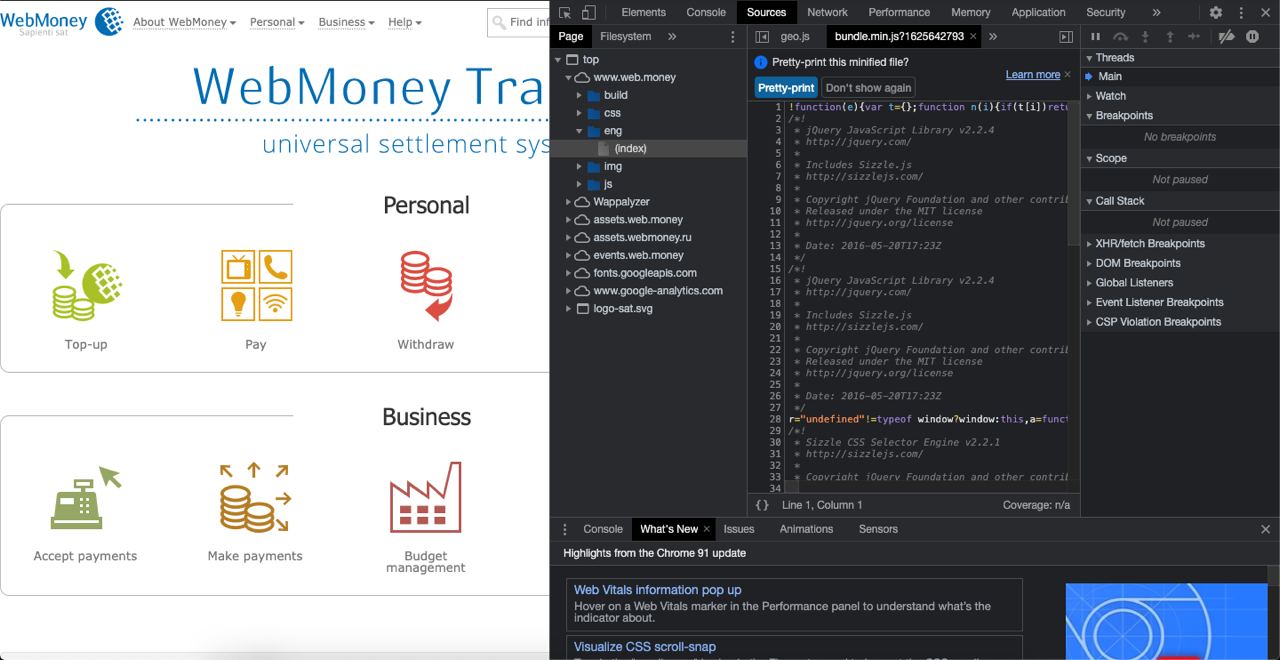Switch to the Network panel tab
This screenshot has height=660, width=1280.
click(x=827, y=12)
